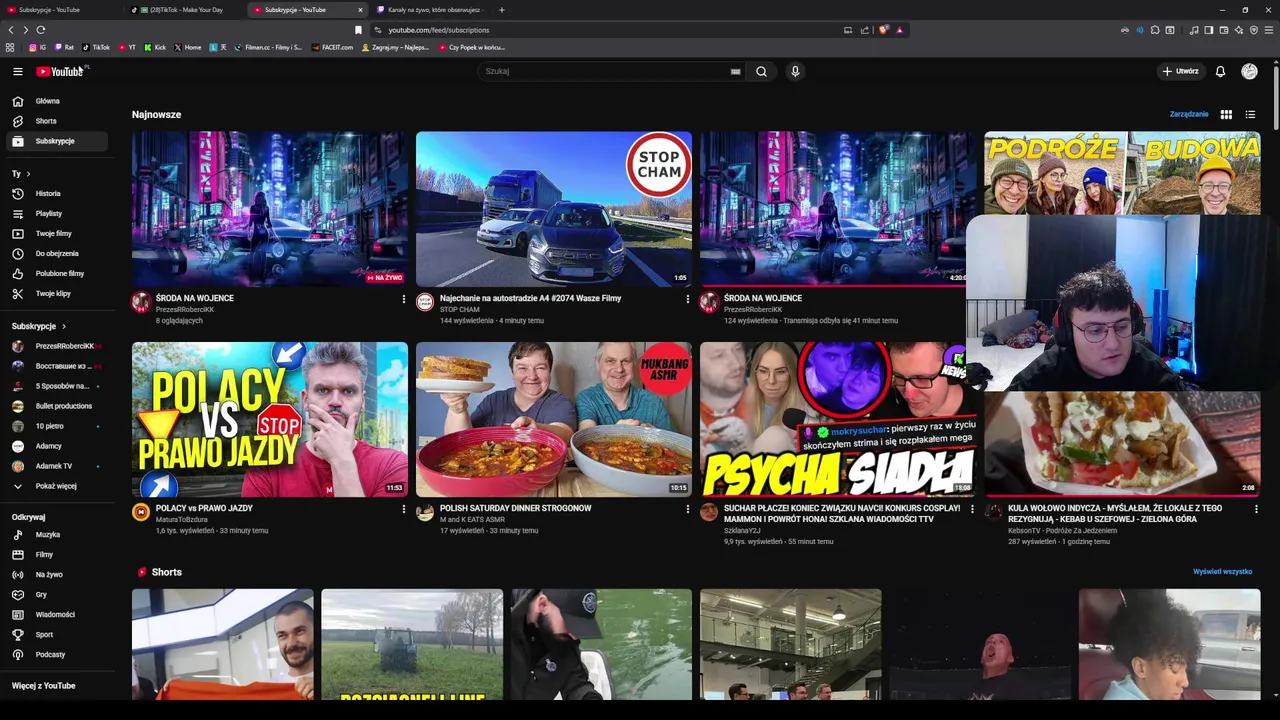Viewport: 1280px width, 720px height.
Task: Open a new browser tab
Action: 502,10
